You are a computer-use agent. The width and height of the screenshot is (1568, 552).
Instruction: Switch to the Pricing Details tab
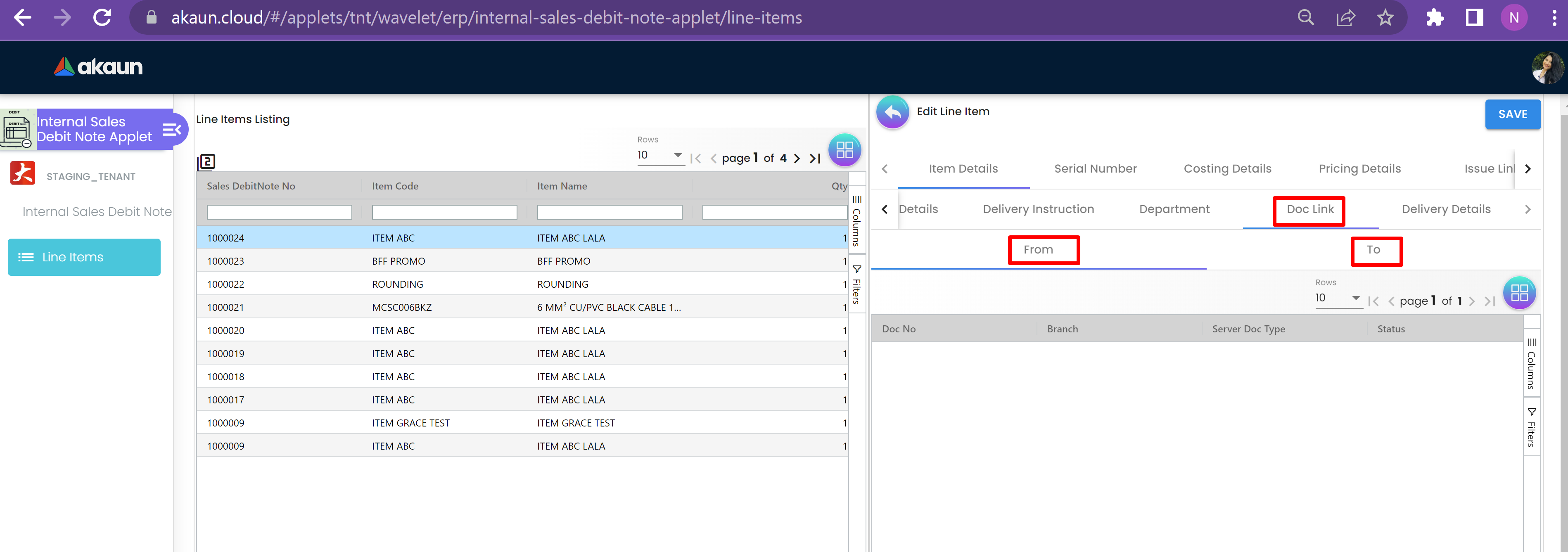point(1359,168)
